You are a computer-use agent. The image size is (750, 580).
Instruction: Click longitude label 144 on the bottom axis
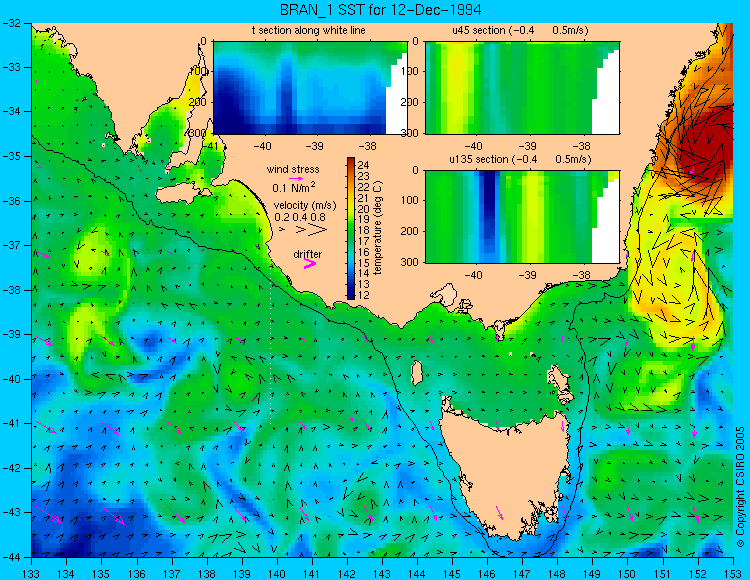pyautogui.click(x=417, y=573)
